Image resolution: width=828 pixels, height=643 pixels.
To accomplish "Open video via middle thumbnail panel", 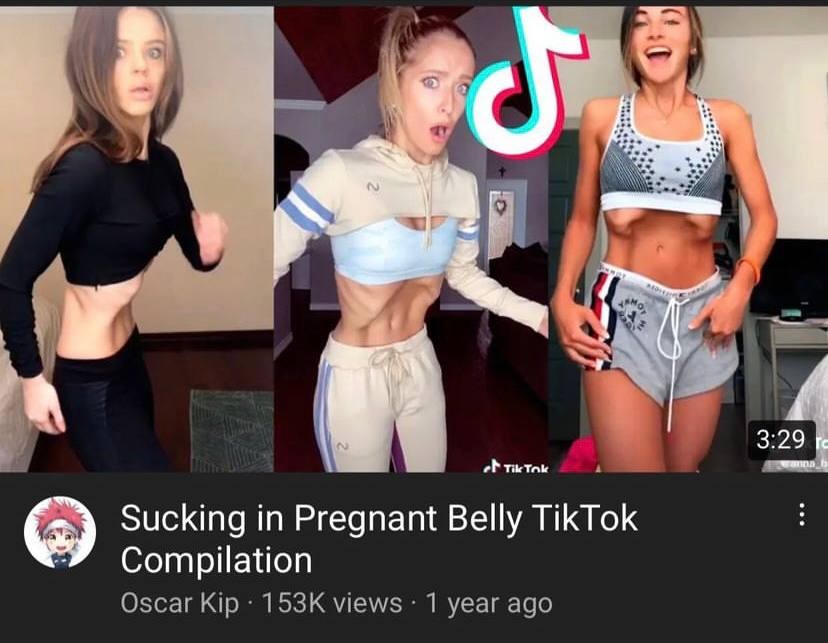I will [411, 239].
